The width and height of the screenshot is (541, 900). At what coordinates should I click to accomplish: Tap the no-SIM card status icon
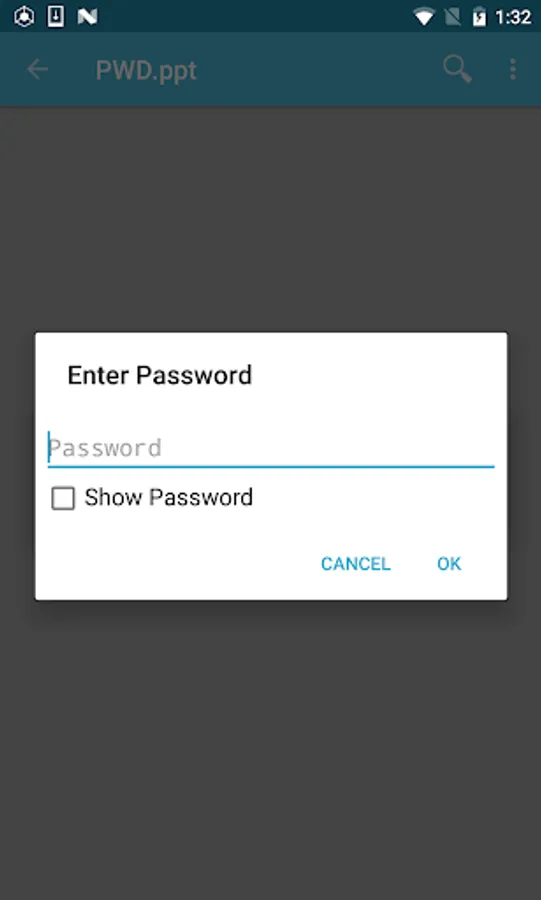pyautogui.click(x=453, y=17)
